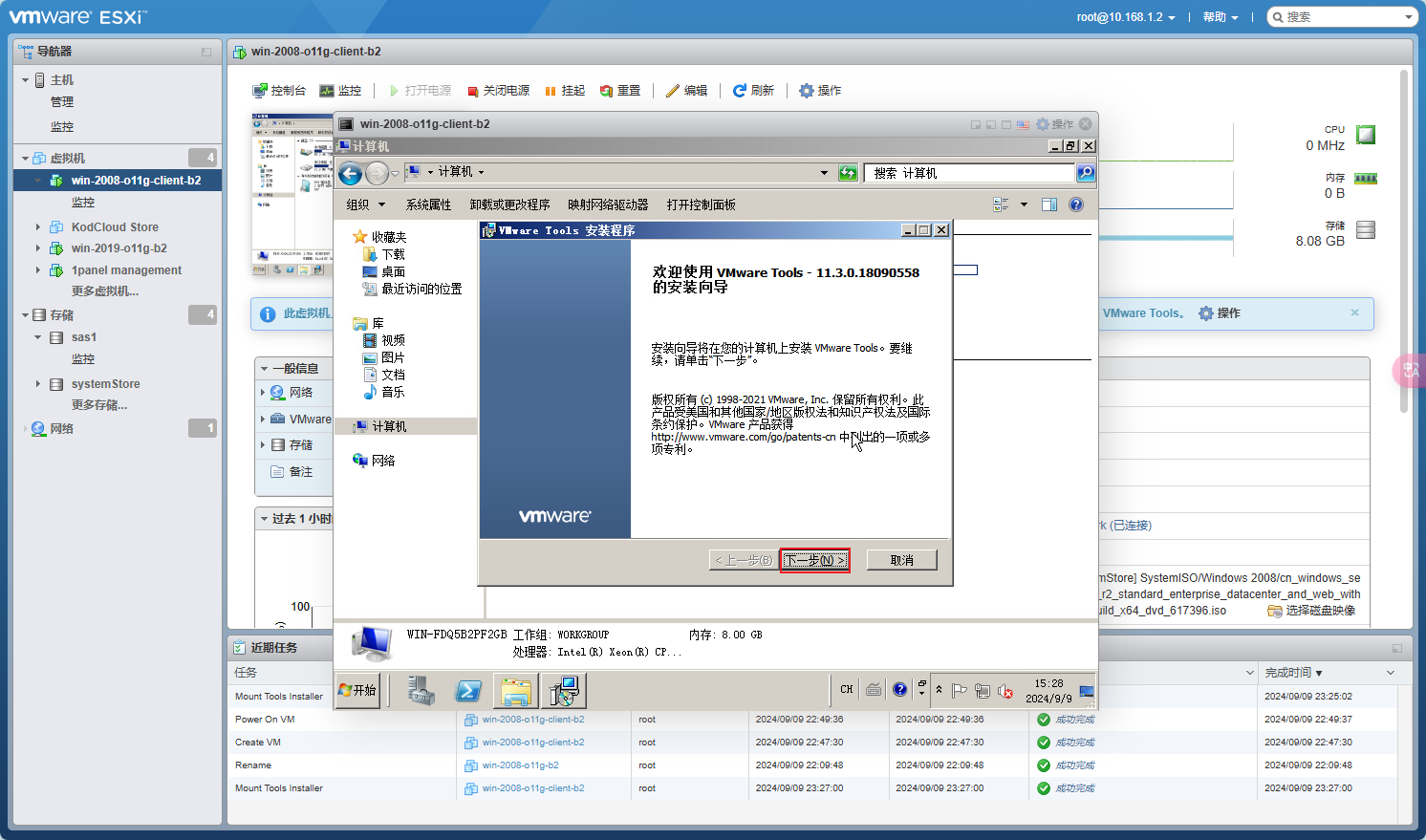Open Server Manager on the guest taskbar
Viewport: 1426px width, 840px height.
[421, 690]
